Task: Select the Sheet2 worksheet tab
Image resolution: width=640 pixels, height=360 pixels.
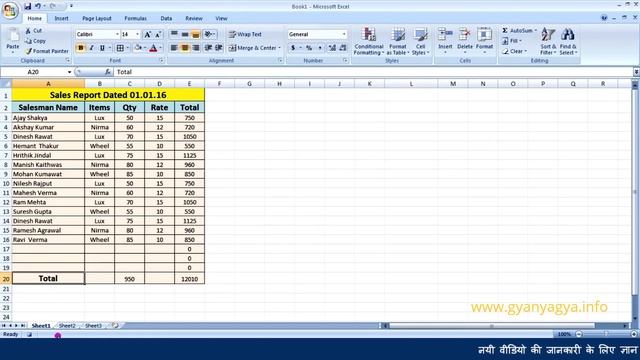Action: [x=67, y=326]
